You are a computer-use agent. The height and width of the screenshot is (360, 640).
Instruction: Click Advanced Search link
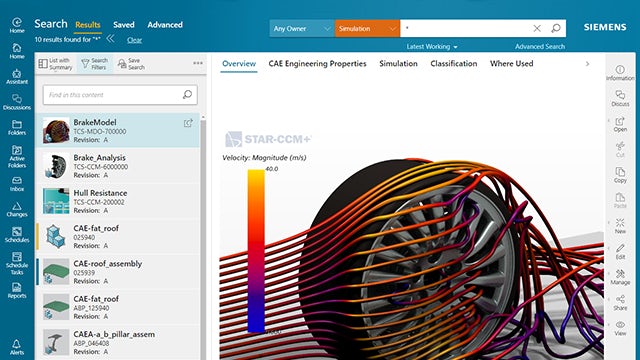(540, 47)
